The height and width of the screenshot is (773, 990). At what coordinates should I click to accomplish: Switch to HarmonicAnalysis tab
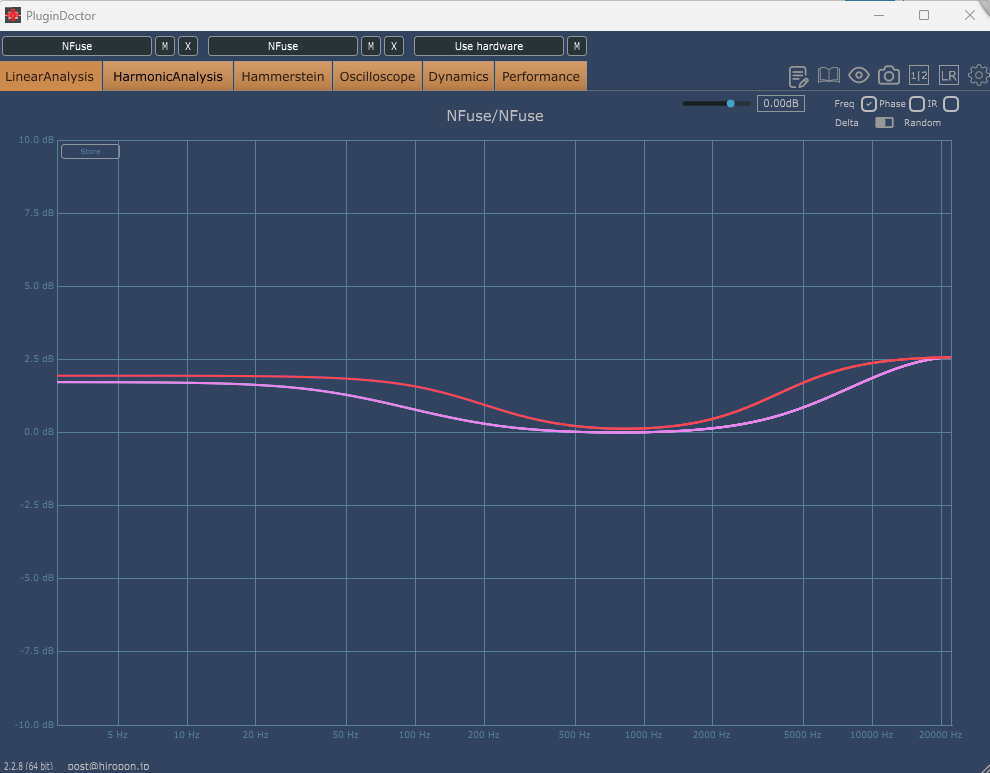pyautogui.click(x=168, y=76)
